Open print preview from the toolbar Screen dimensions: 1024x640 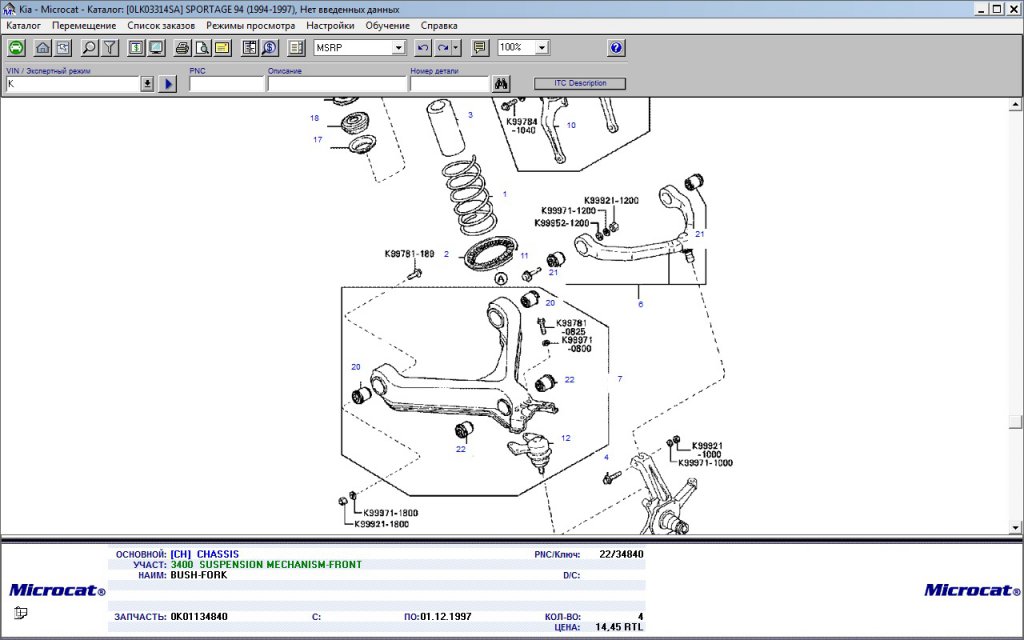[202, 47]
